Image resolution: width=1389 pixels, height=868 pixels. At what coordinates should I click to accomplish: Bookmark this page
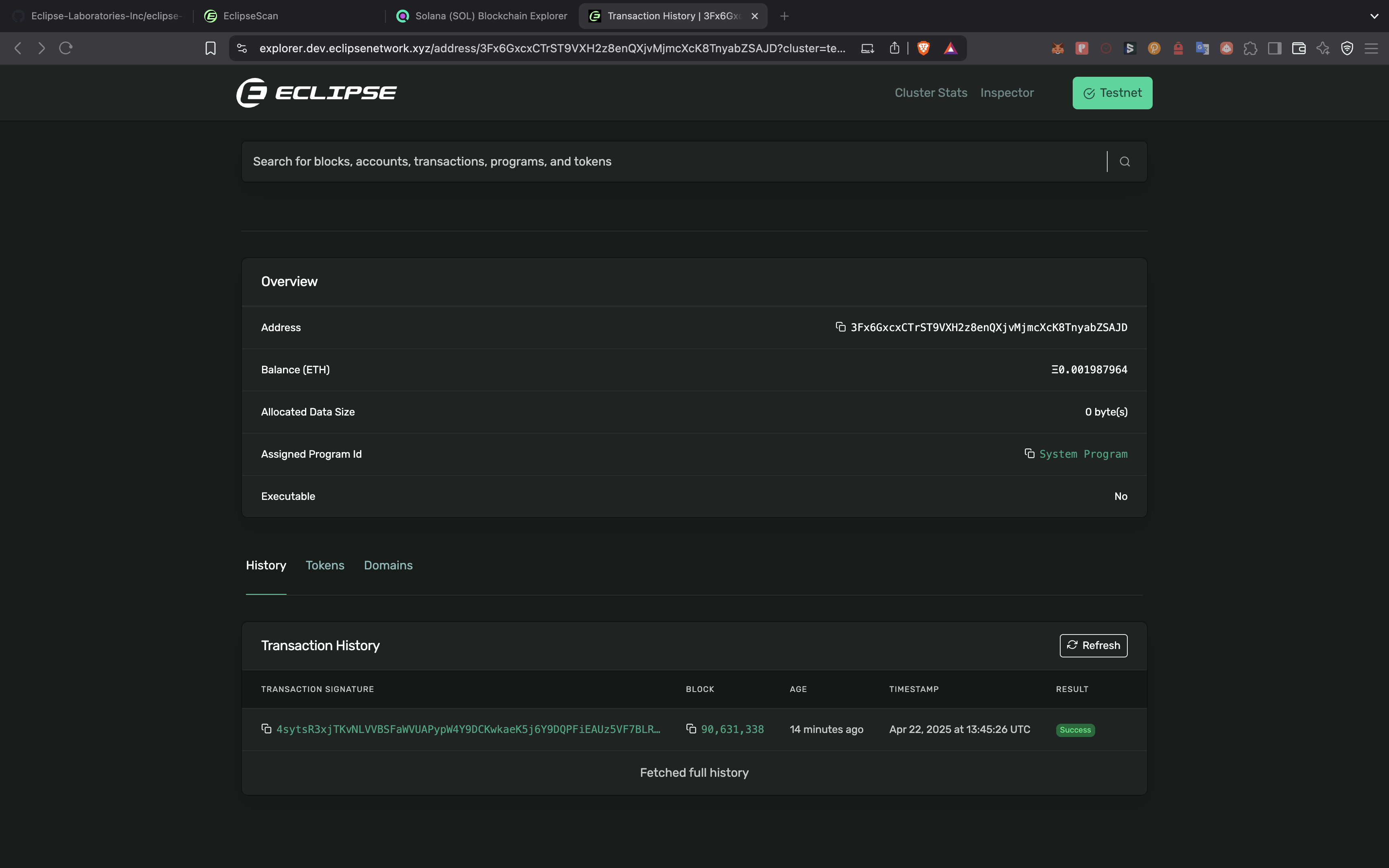coord(211,48)
